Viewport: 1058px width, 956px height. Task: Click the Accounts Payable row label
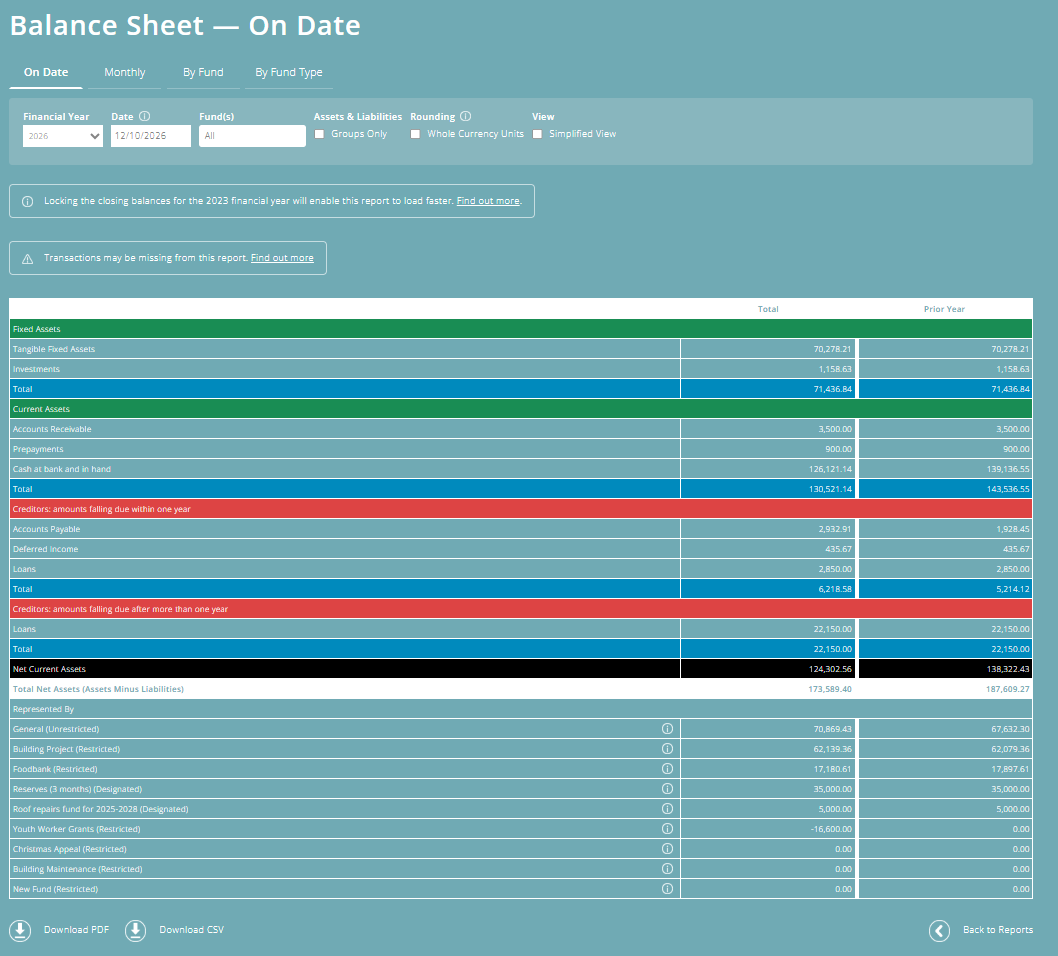[x=47, y=529]
